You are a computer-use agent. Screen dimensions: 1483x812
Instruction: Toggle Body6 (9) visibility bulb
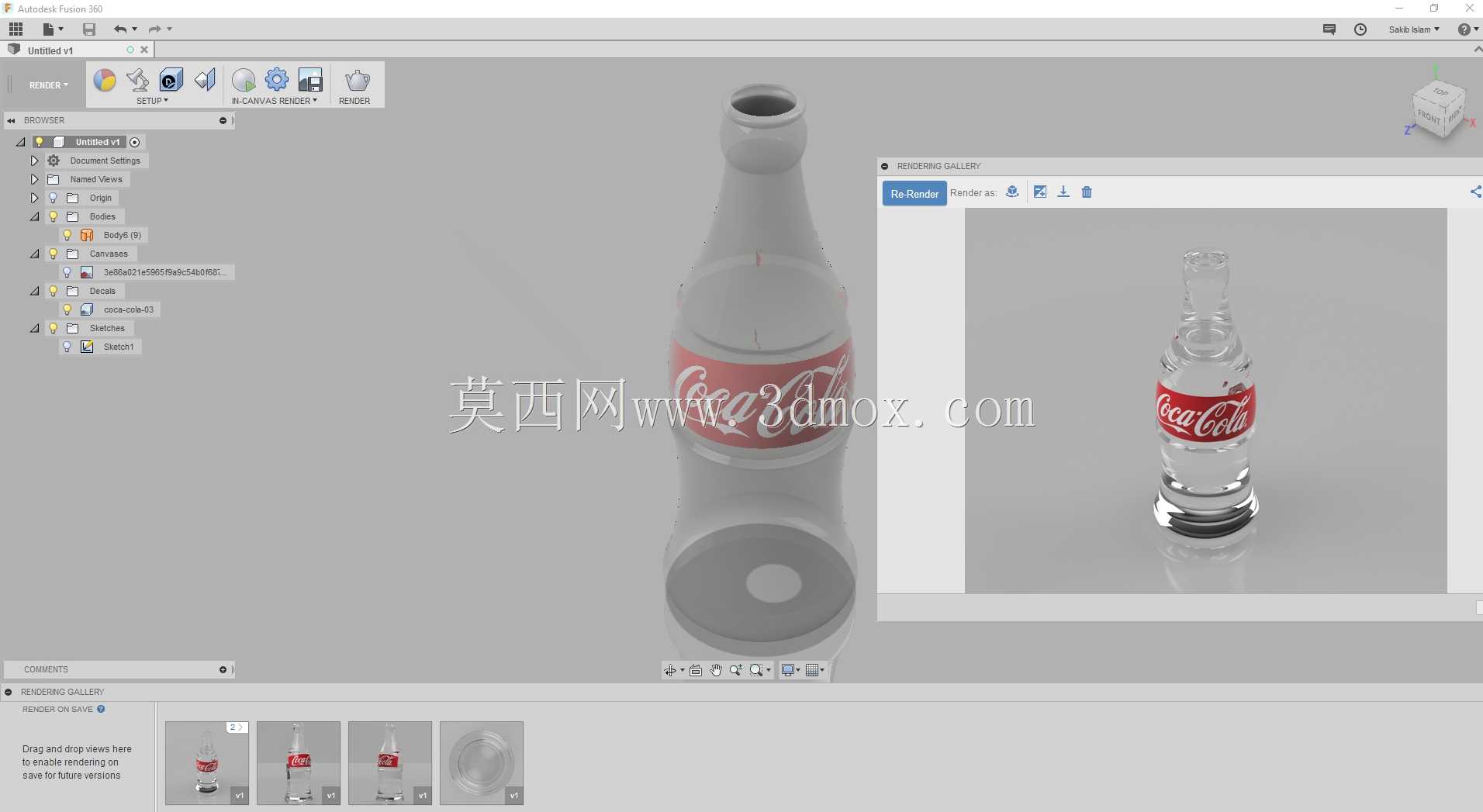67,236
